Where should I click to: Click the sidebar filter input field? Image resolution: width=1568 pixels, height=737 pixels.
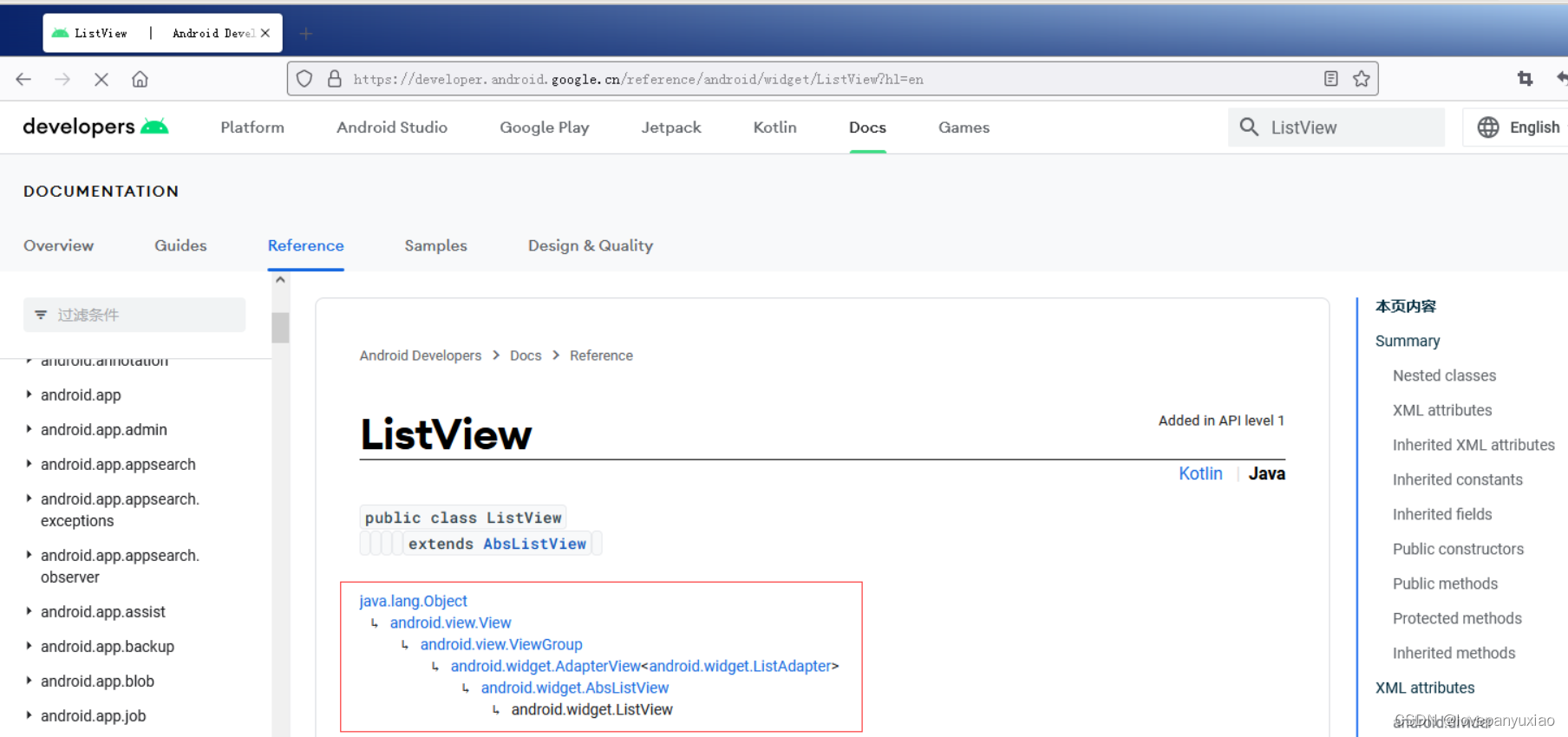coord(134,315)
